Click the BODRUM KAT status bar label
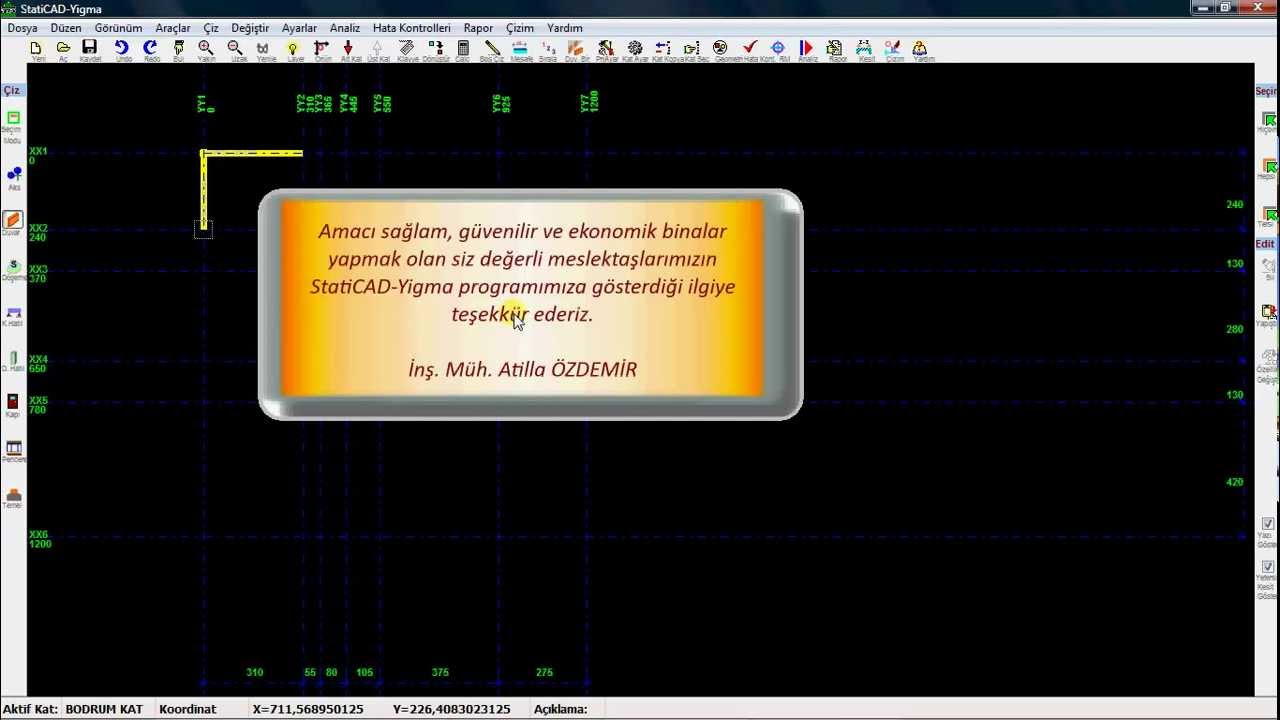 click(104, 709)
